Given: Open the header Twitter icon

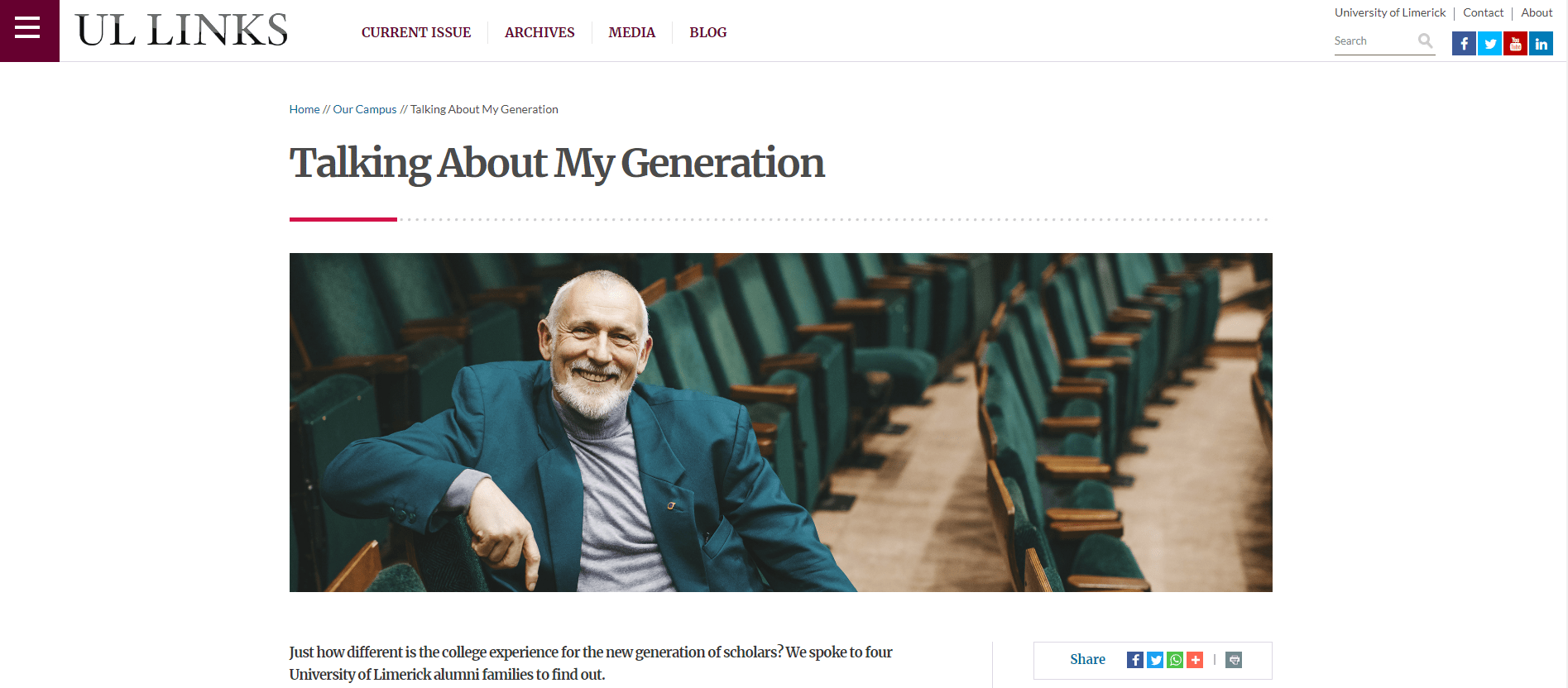Looking at the screenshot, I should pos(1489,44).
